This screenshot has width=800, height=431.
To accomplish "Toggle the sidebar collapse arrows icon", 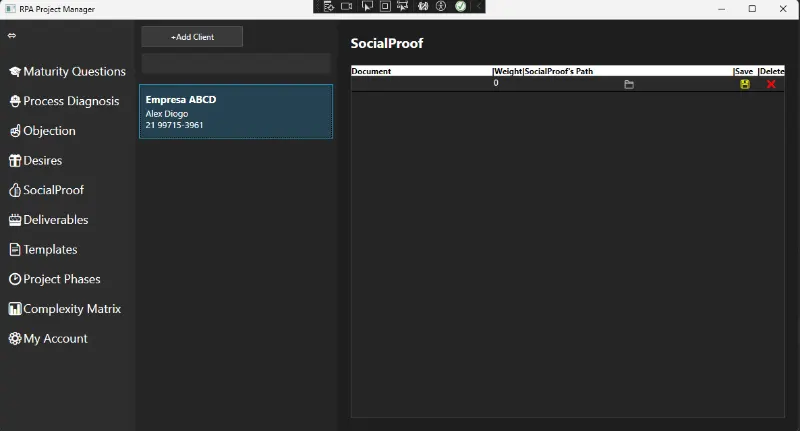I will pos(12,35).
